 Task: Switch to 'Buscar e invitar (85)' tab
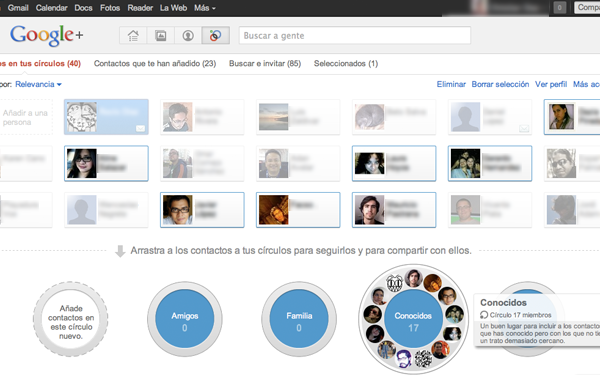[x=265, y=64]
